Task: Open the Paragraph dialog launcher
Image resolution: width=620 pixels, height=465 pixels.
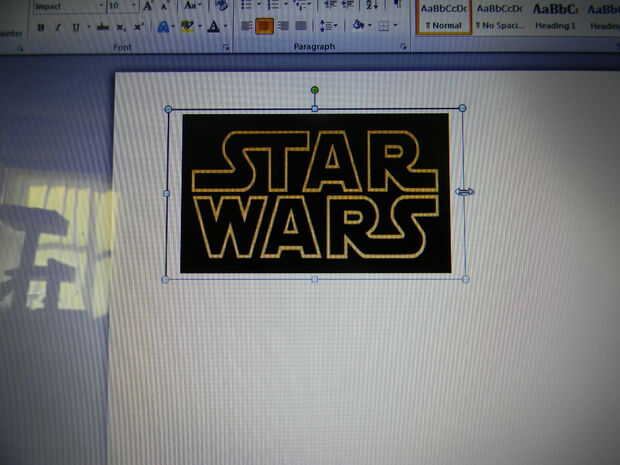Action: (x=403, y=47)
